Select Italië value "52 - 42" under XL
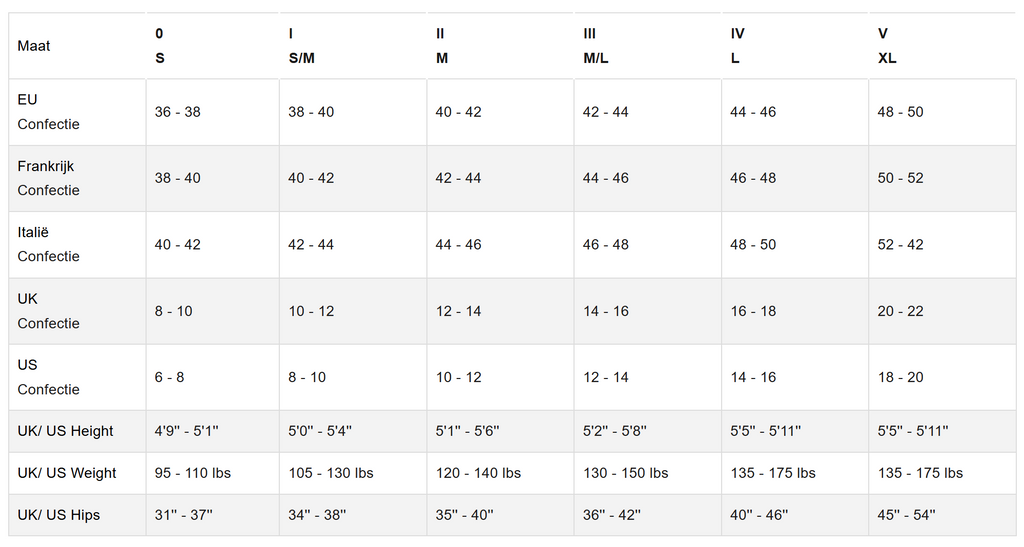This screenshot has width=1024, height=547. tap(900, 244)
